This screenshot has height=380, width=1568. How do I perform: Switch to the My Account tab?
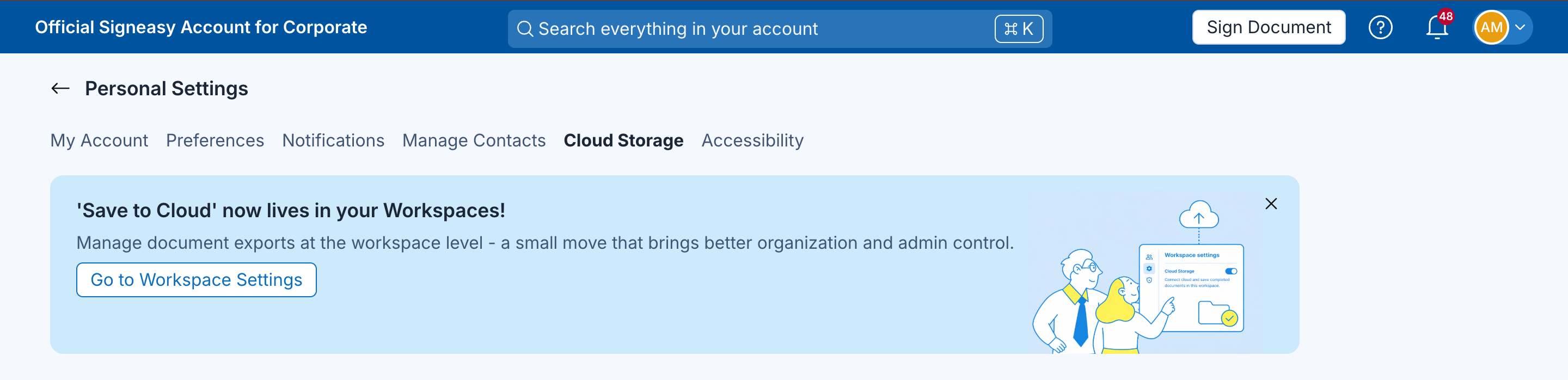coord(99,140)
